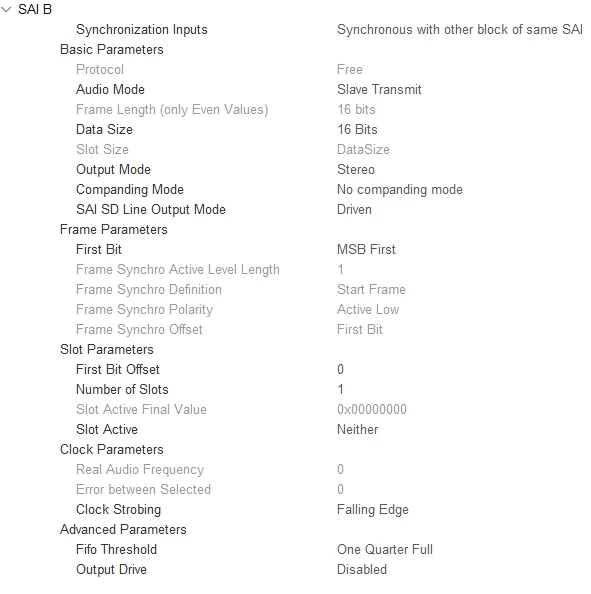Toggle Output Drive Disabled value

(x=362, y=570)
